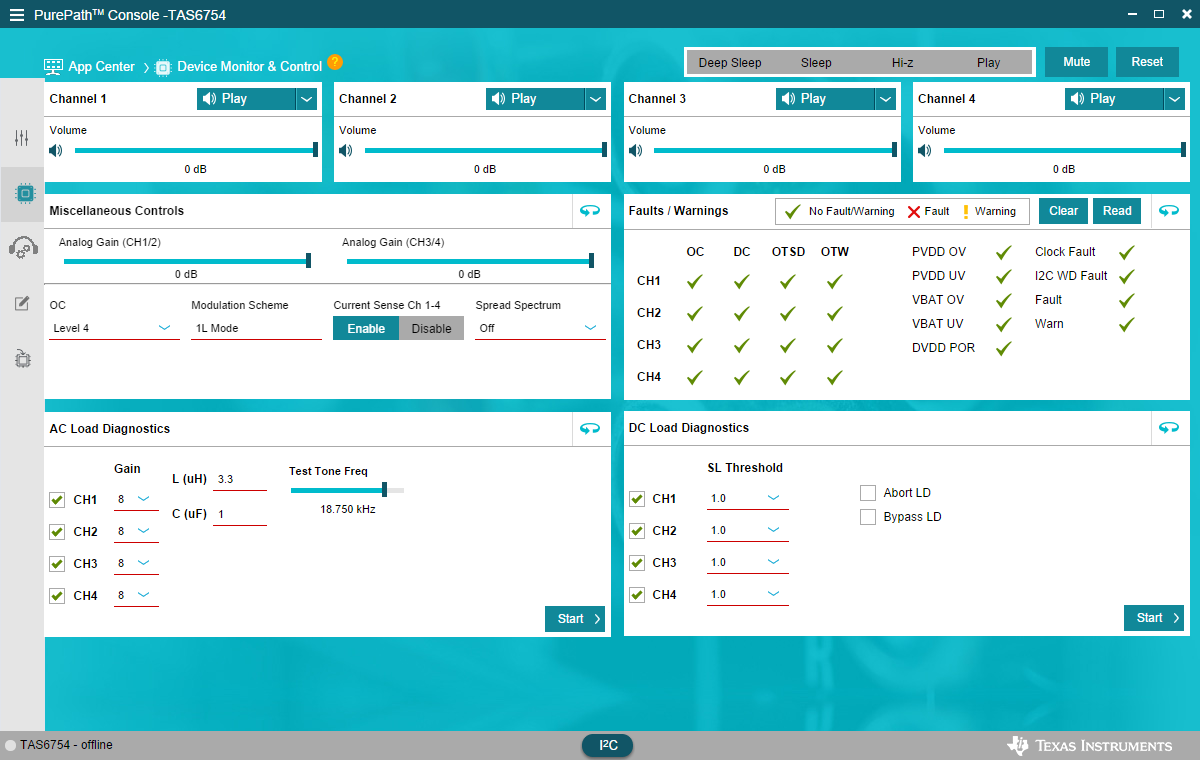Image resolution: width=1200 pixels, height=760 pixels.
Task: Click the headphones-with-gear sidebar icon
Action: (22, 246)
